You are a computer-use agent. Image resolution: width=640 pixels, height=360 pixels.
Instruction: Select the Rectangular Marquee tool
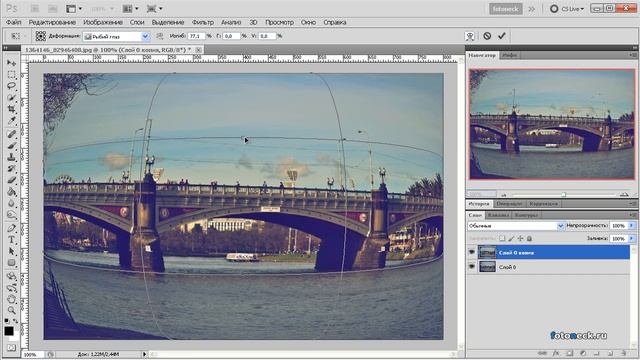coord(11,75)
